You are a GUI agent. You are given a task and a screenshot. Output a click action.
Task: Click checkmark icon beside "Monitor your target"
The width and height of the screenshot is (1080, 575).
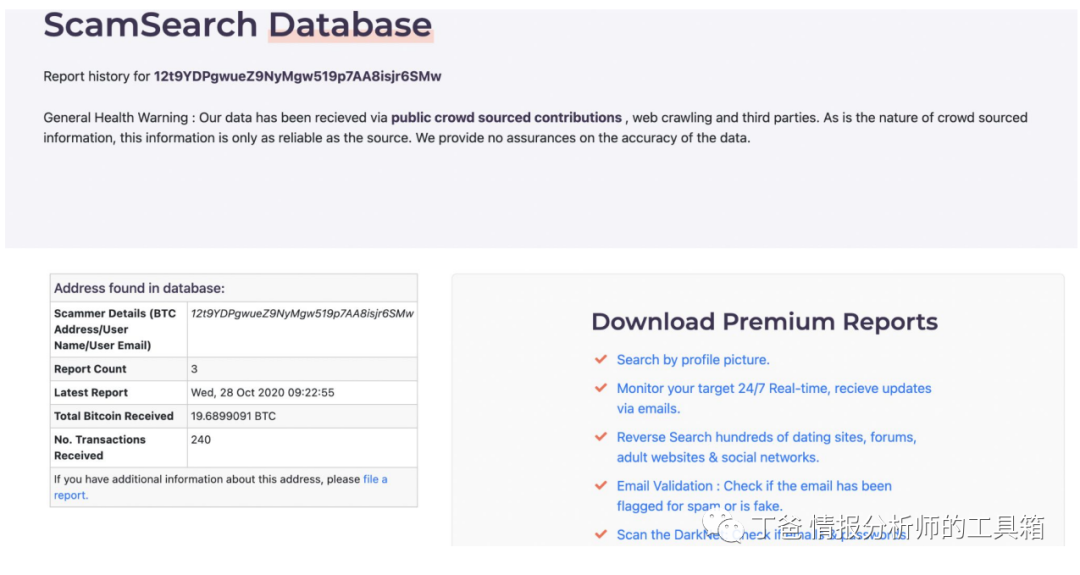(601, 388)
